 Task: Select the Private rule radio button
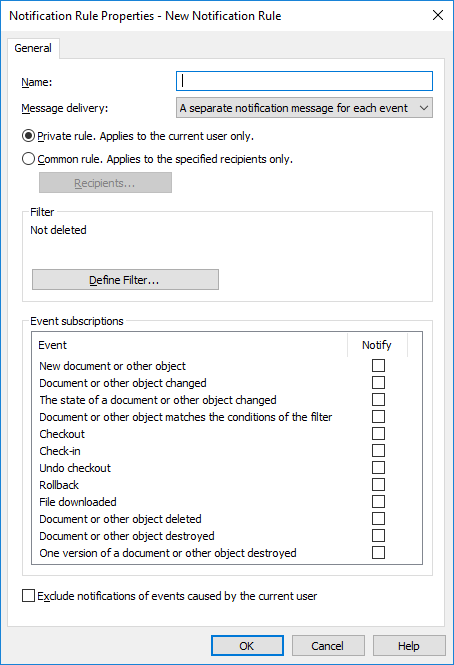[28, 136]
